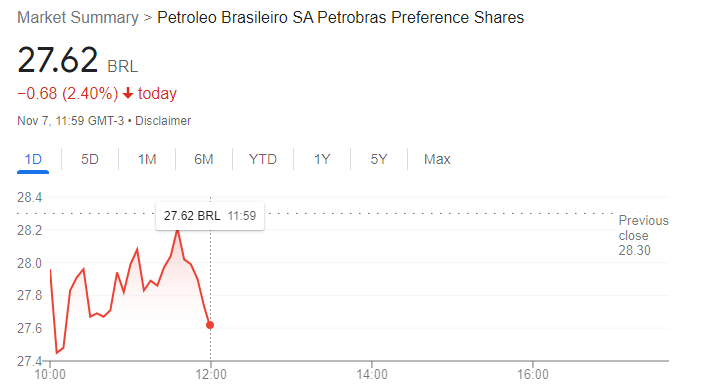Switch to the 5Y range tab
This screenshot has width=708, height=391.
coord(379,159)
